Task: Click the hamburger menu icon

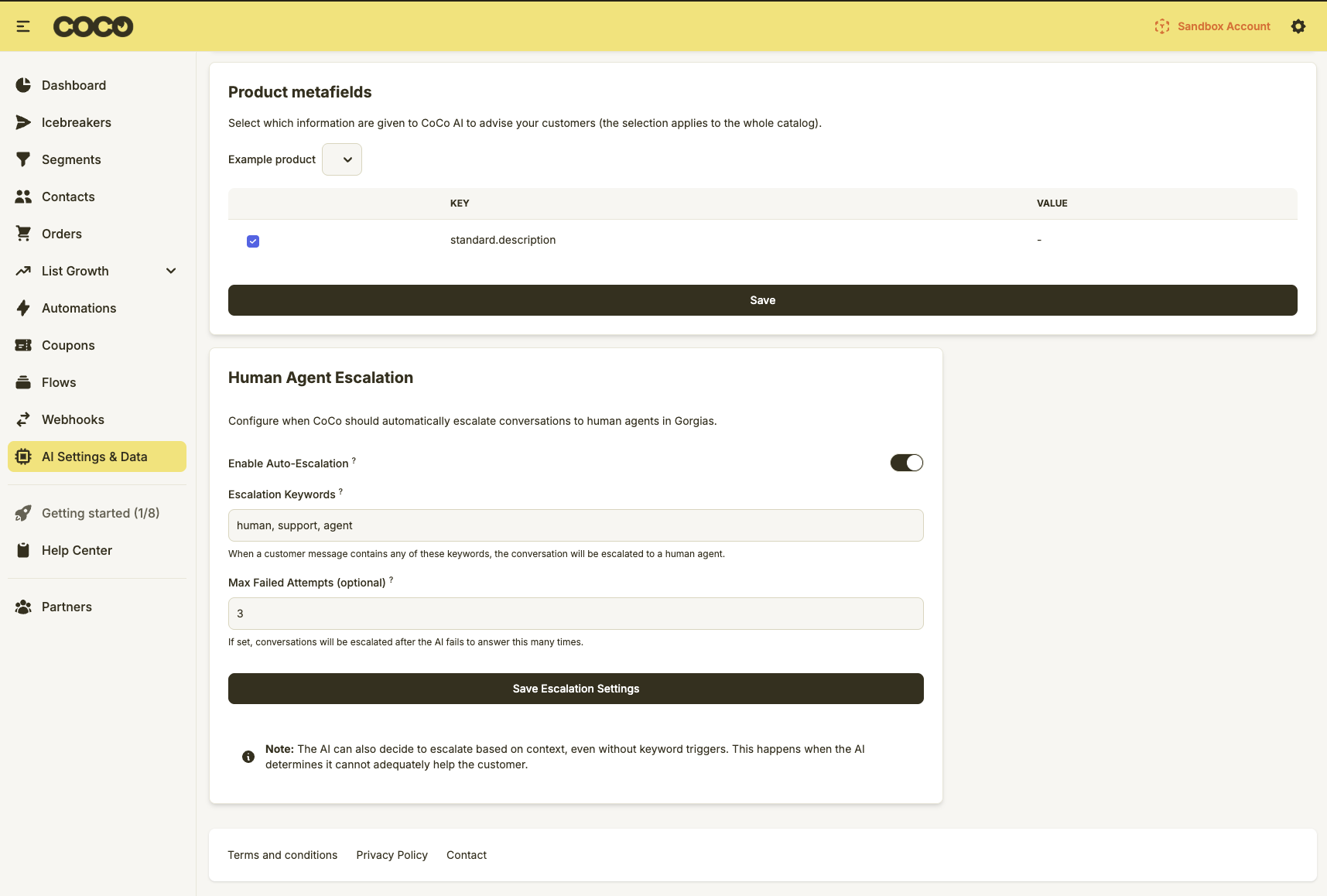Action: [23, 26]
